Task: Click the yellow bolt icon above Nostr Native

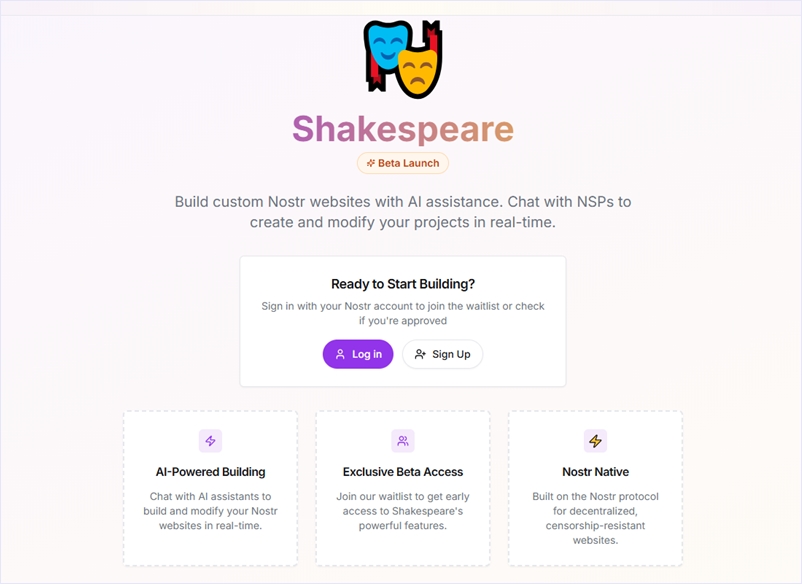Action: click(x=595, y=441)
